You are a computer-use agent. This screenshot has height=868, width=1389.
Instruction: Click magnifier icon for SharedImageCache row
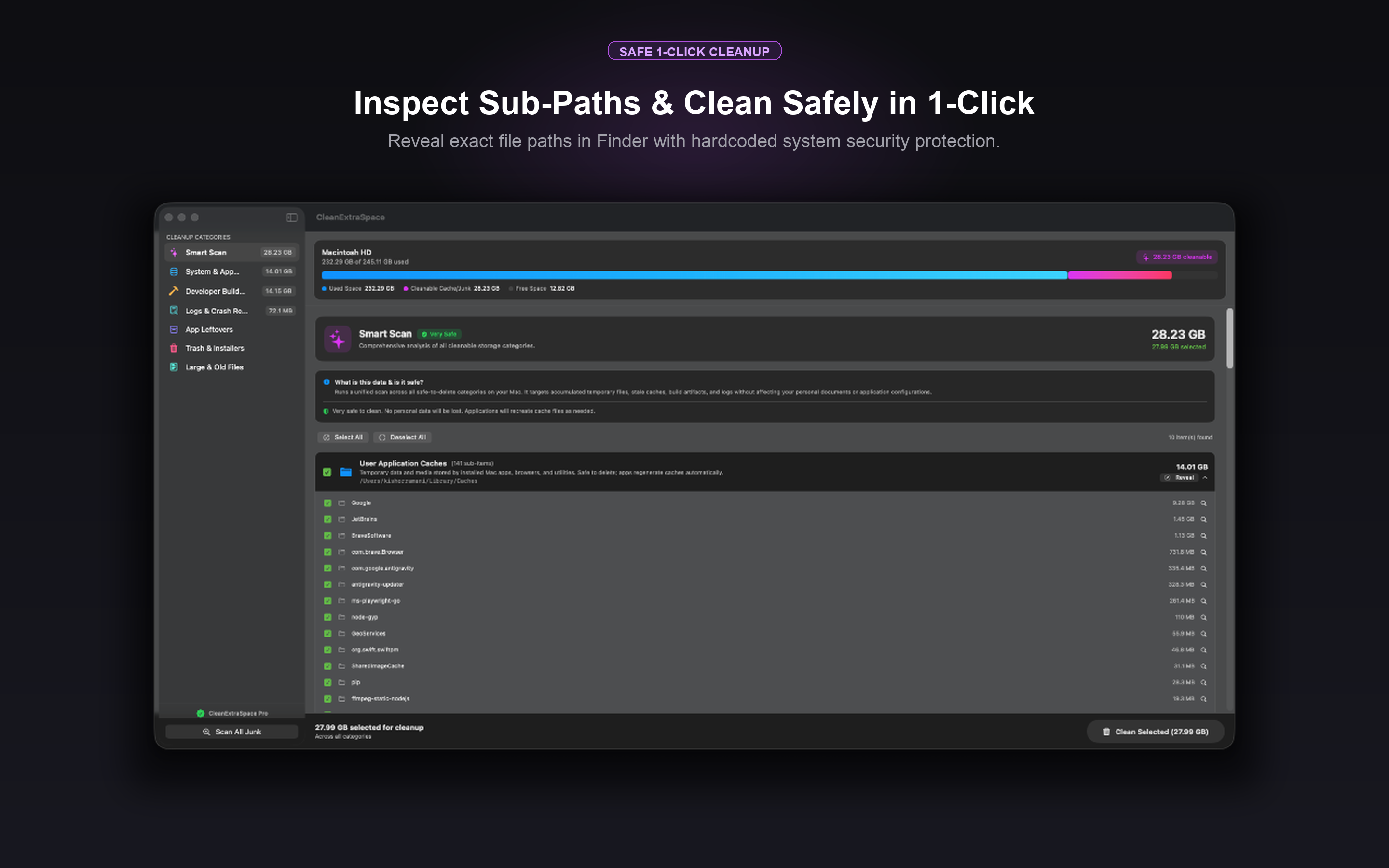click(x=1204, y=666)
